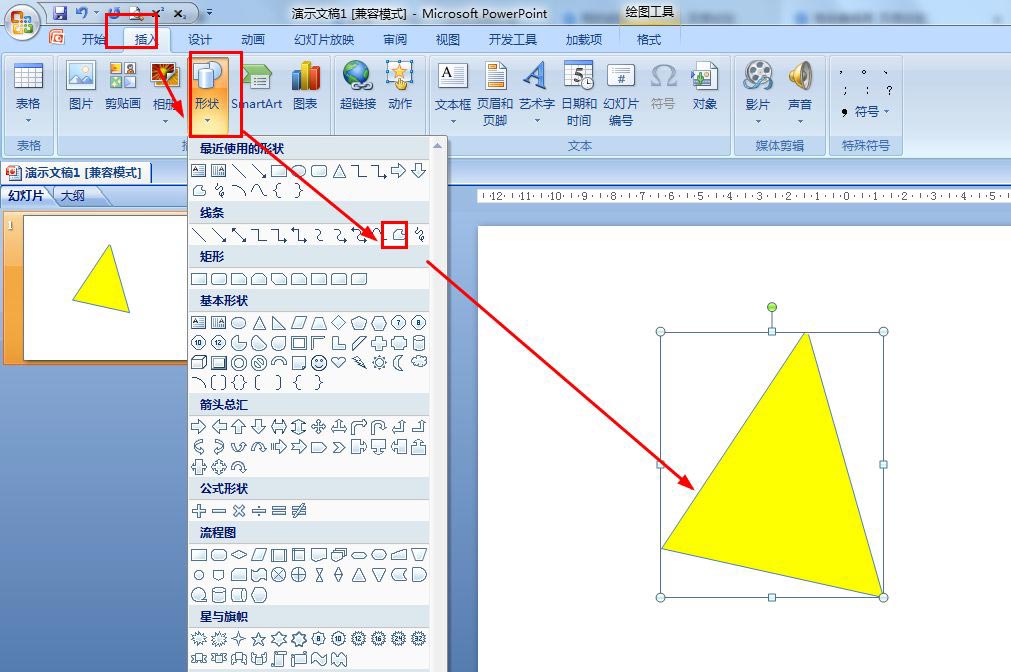Expand the 声音 sound dropdown
The width and height of the screenshot is (1011, 672).
(x=799, y=121)
